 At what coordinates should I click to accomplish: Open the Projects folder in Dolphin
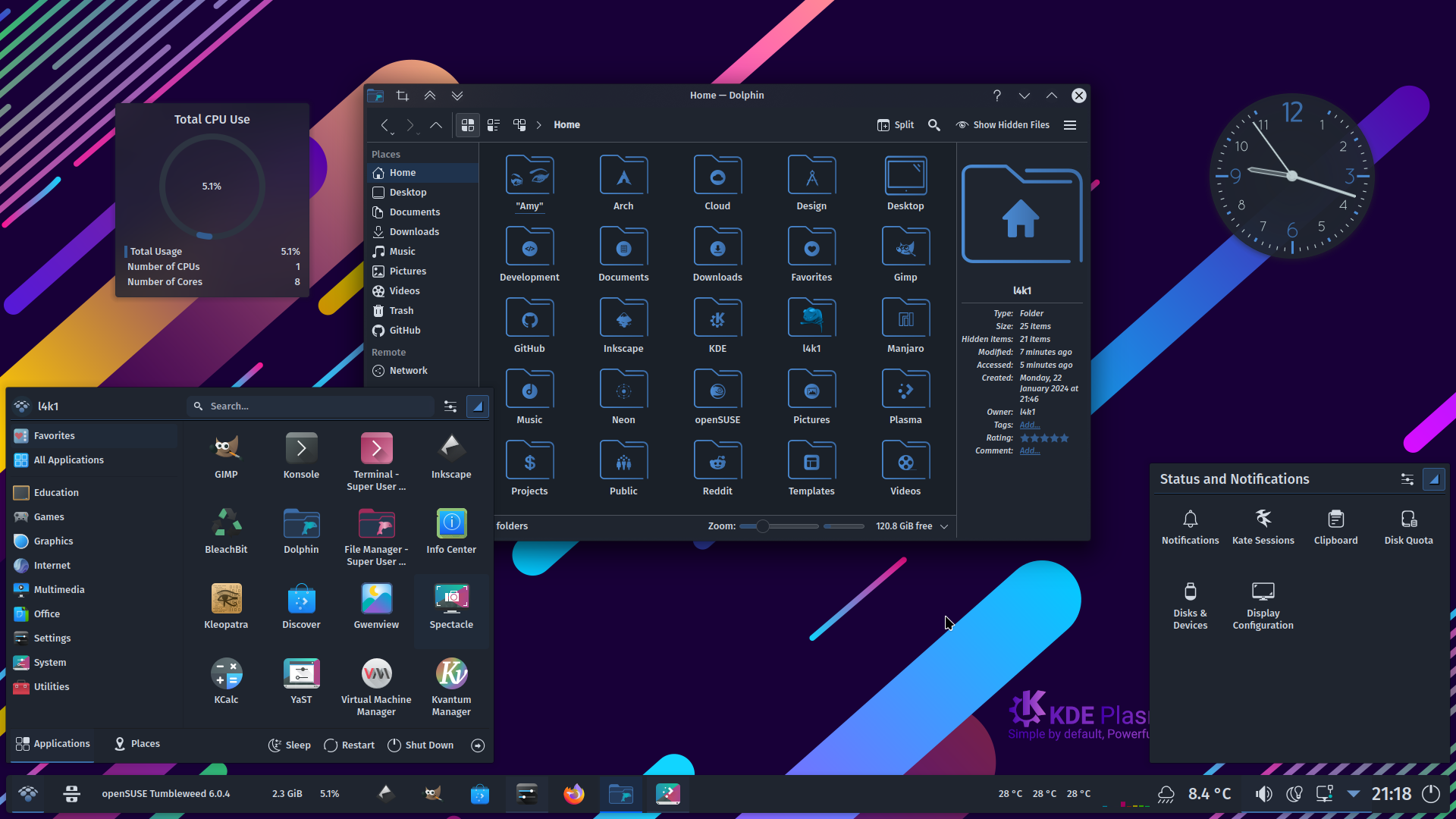(x=529, y=468)
